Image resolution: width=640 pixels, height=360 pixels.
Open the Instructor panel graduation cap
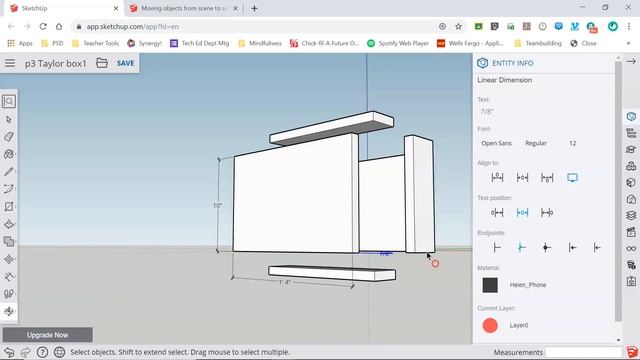click(x=631, y=149)
